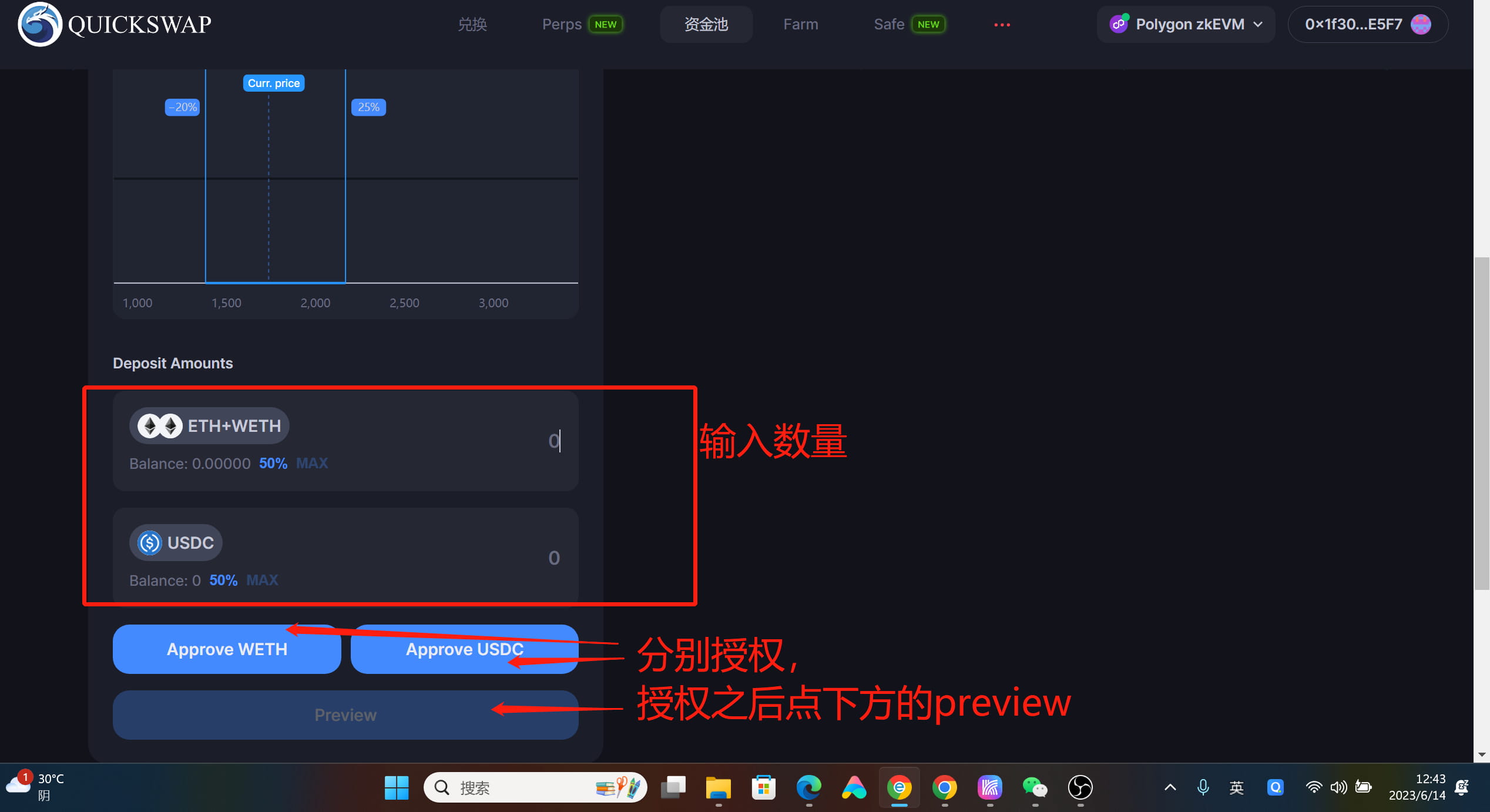The width and height of the screenshot is (1490, 812).
Task: Click the page vertical scrollbar
Action: 1481,423
